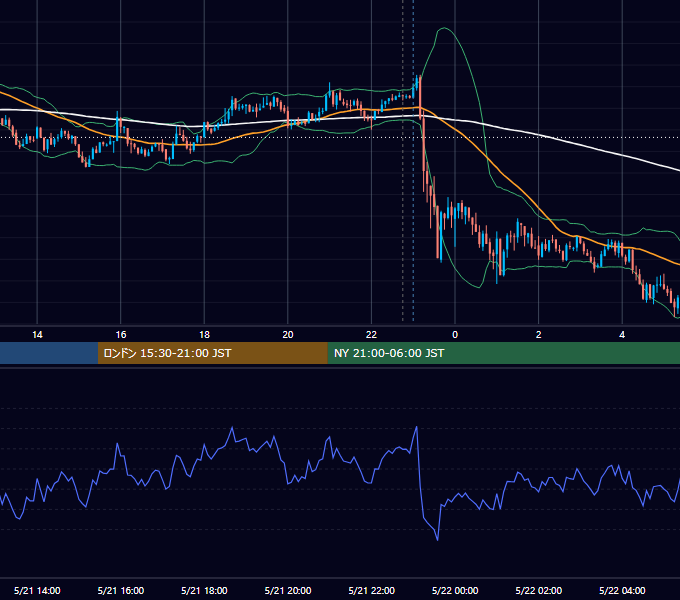
Task: Click the 5/21 22:00 time label
Action: (x=372, y=590)
